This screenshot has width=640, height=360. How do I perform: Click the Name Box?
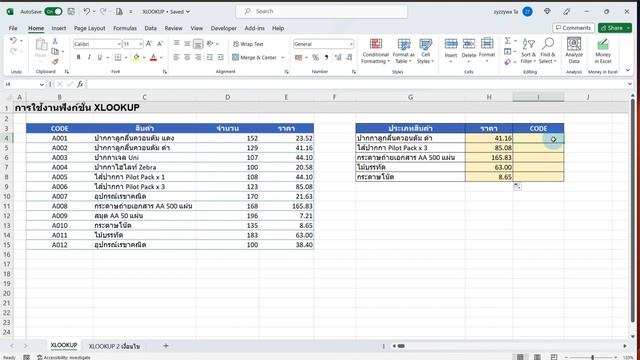coord(24,84)
